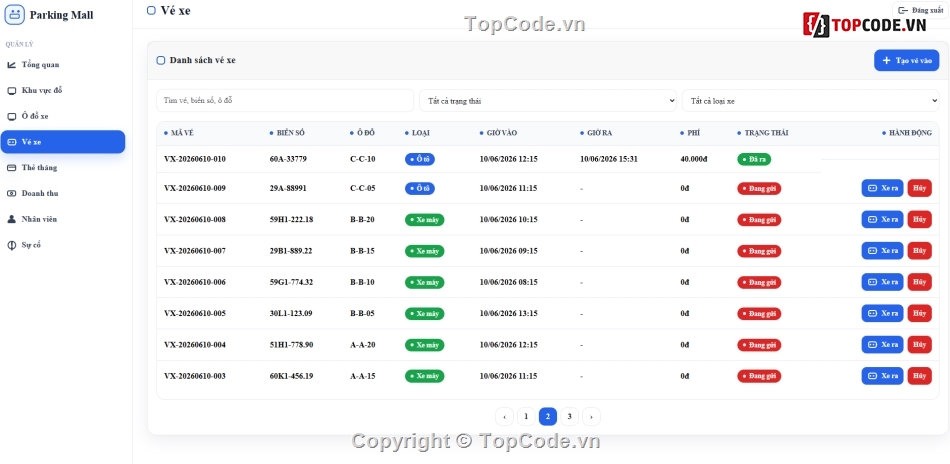The image size is (950, 464).
Task: Select Vé xe in the sidebar
Action: (x=63, y=142)
